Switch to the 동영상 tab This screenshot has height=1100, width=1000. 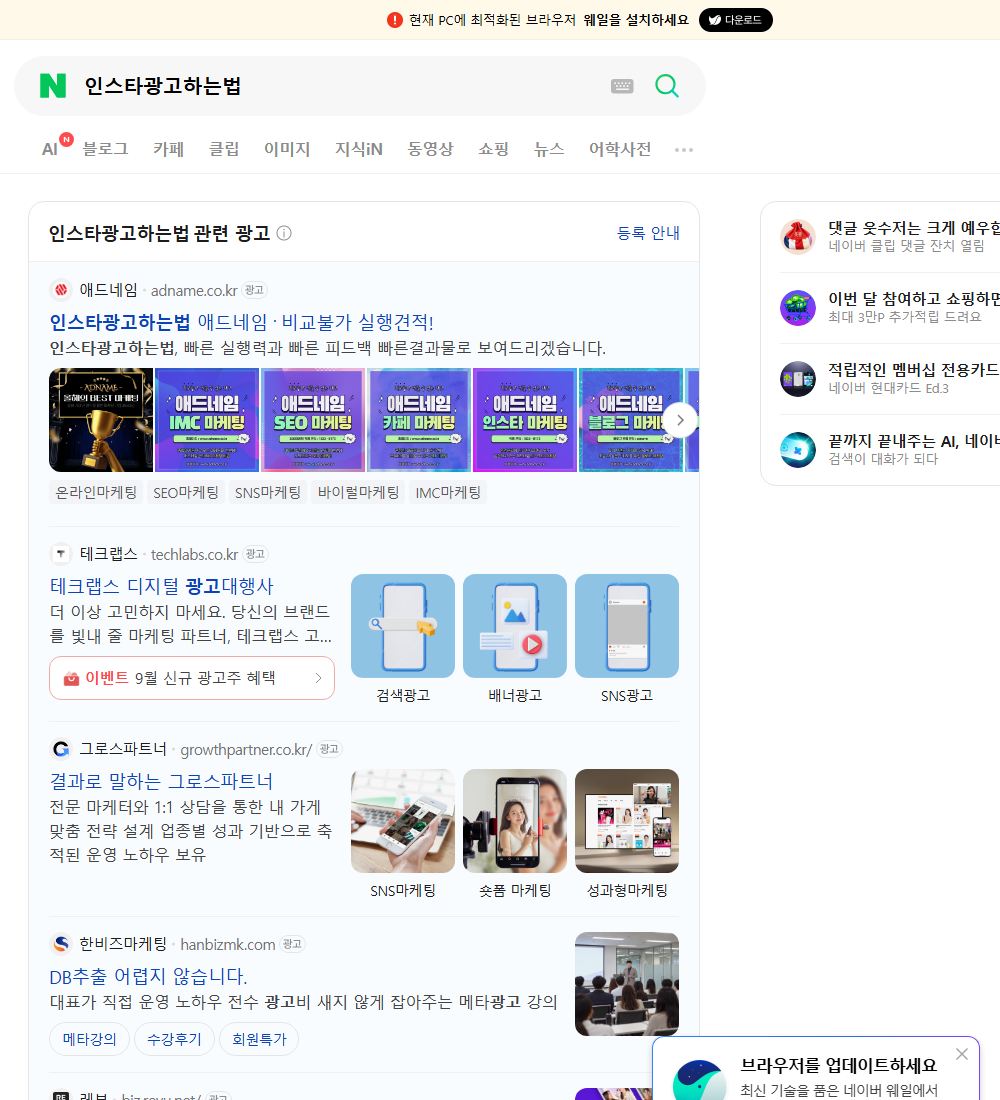[430, 149]
